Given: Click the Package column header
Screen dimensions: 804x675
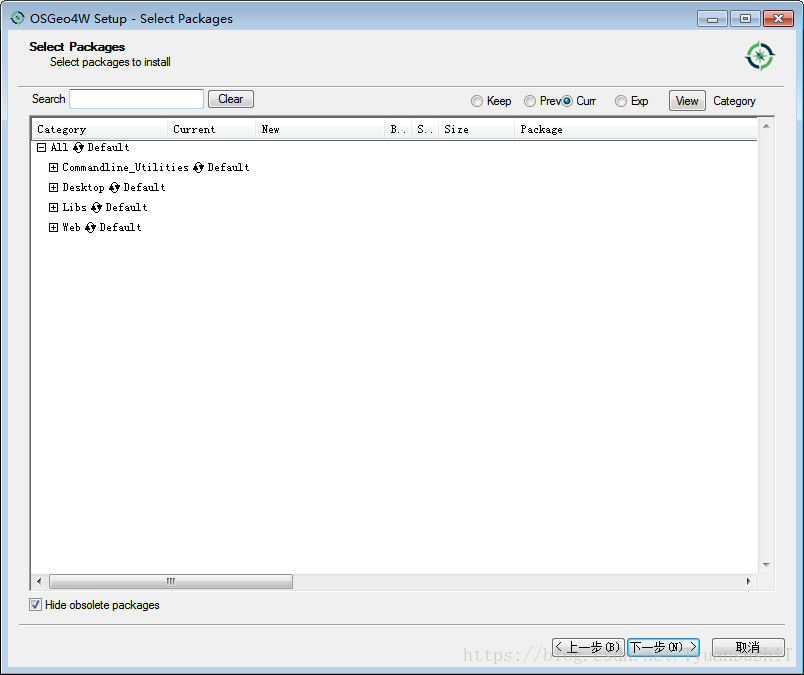Looking at the screenshot, I should (x=635, y=129).
